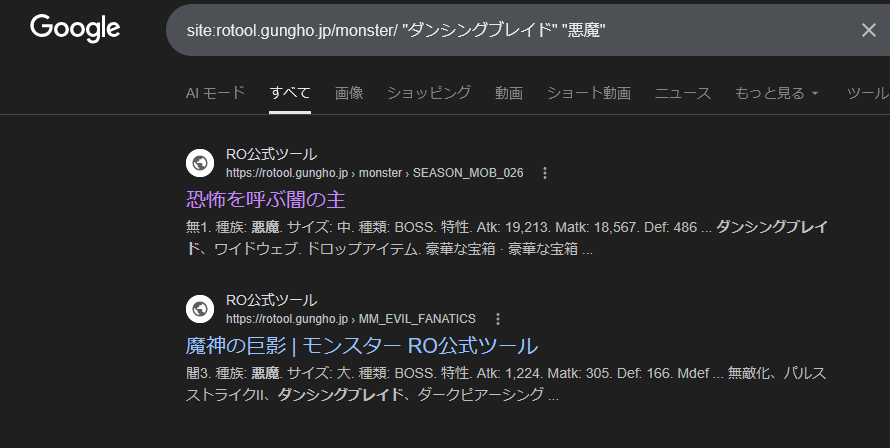The height and width of the screenshot is (448, 890).
Task: Open the ショート動画 tab
Action: 588,93
